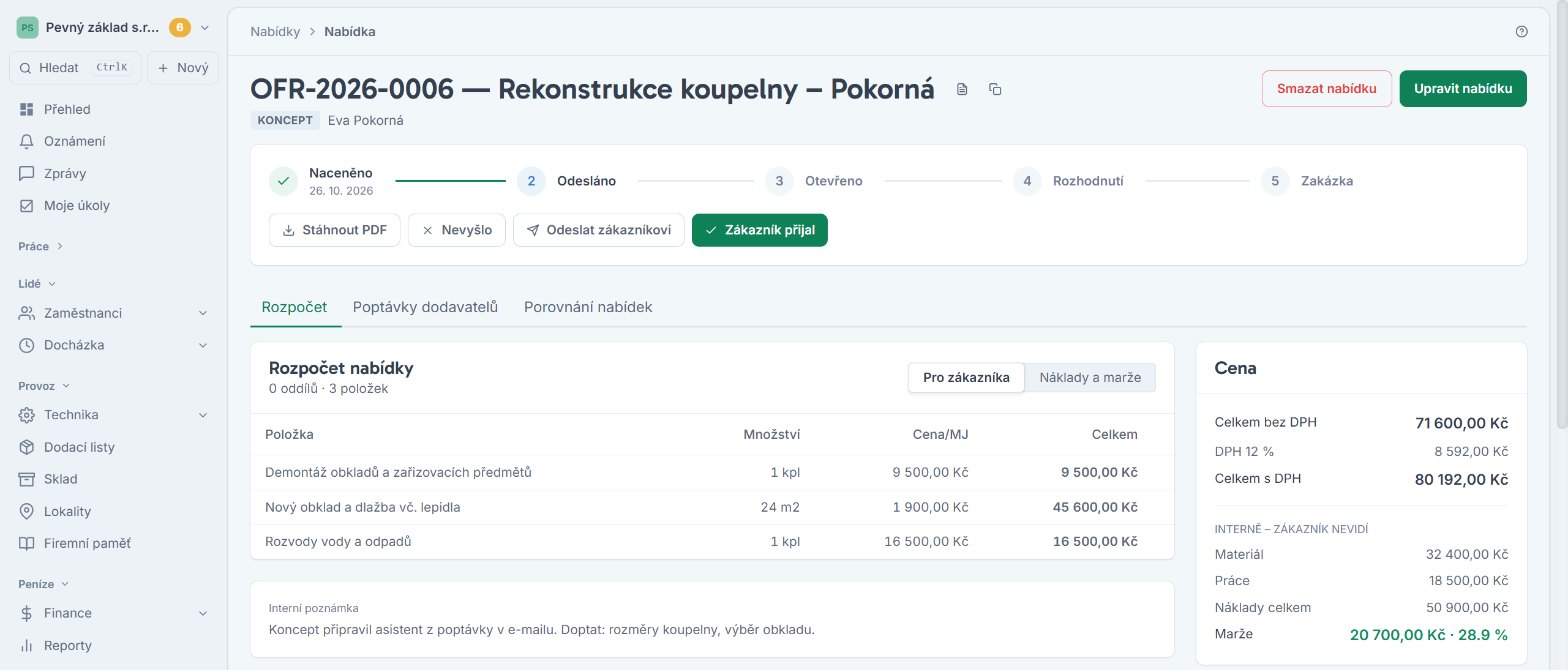
Task: Click the orange notification badge 6
Action: 180,28
